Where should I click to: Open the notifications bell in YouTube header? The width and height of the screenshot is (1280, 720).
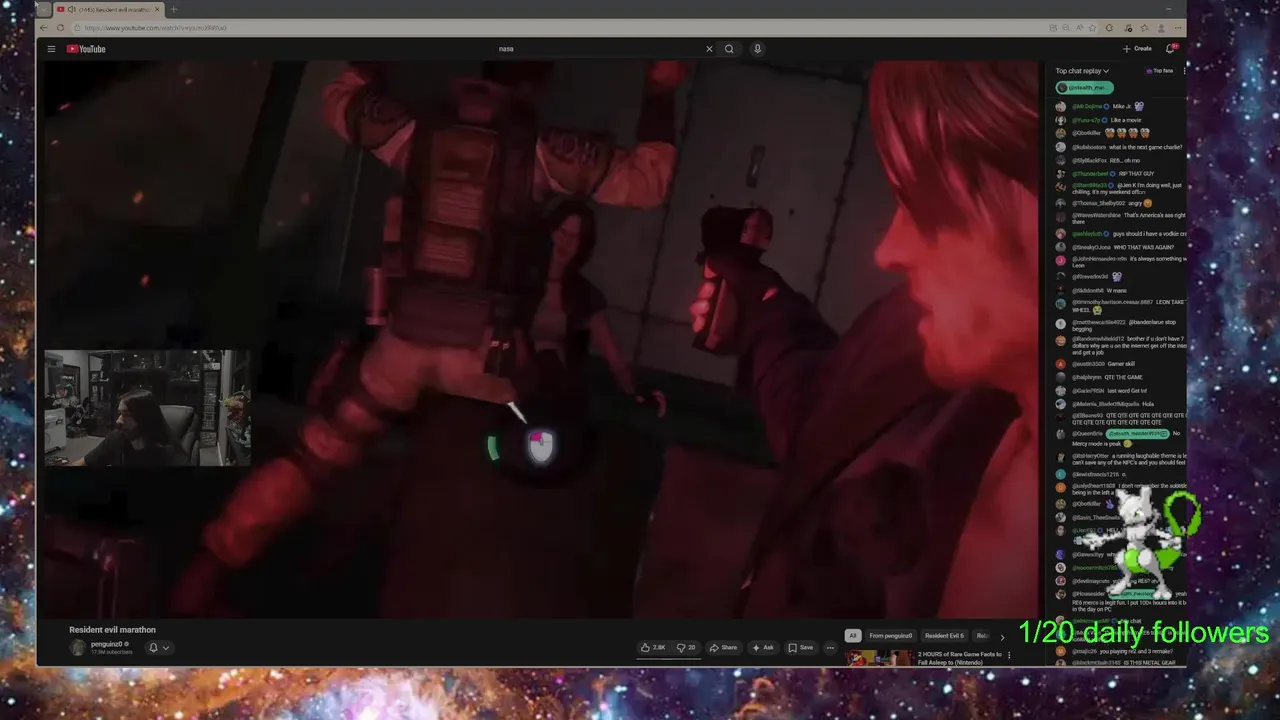point(1170,49)
